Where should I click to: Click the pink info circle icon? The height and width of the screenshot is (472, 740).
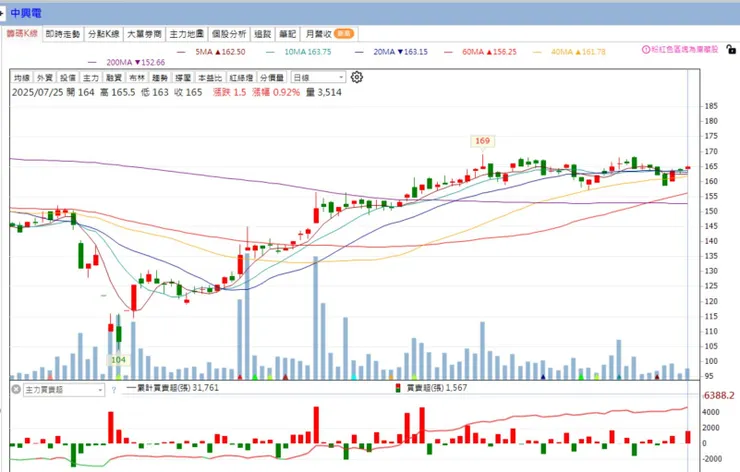coord(646,50)
